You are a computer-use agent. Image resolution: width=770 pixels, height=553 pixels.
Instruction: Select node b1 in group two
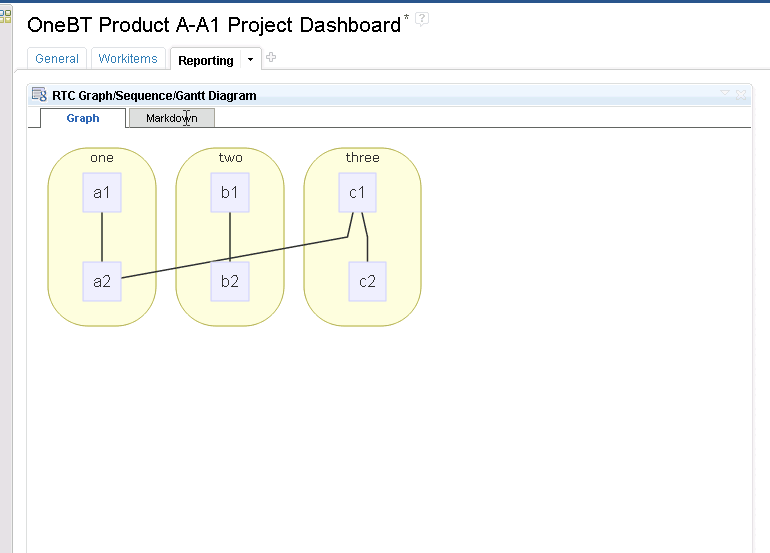230,193
